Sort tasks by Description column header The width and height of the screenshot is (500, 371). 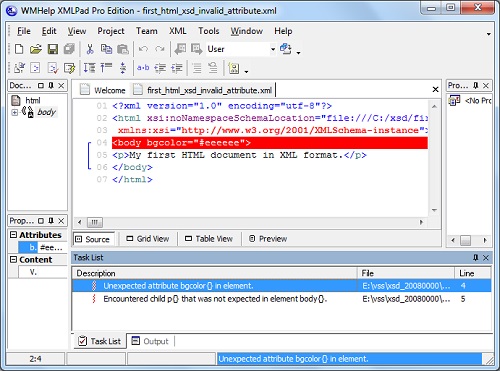[x=215, y=273]
